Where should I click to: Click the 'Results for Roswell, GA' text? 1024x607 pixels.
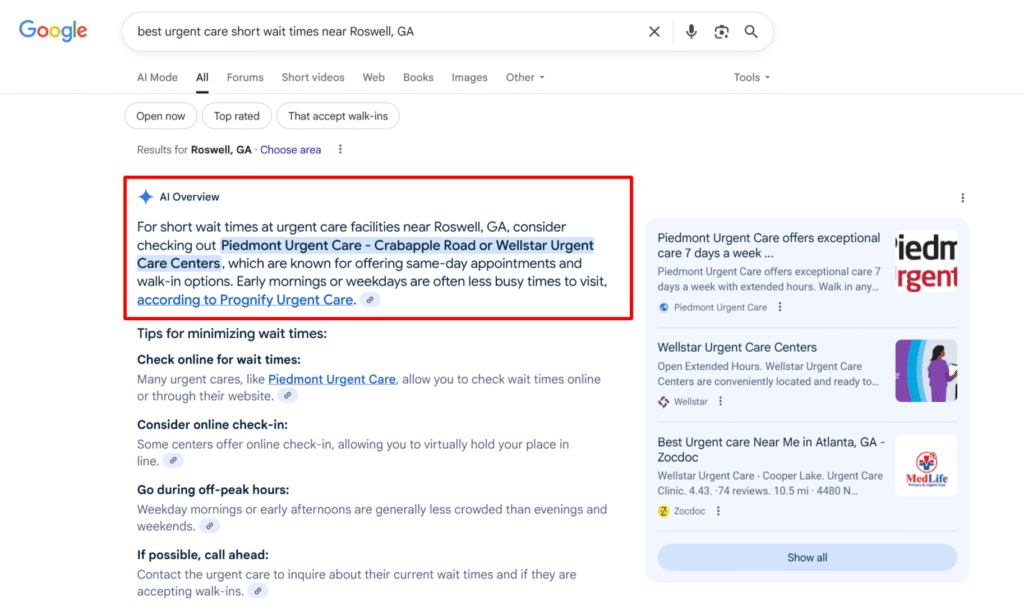(194, 150)
